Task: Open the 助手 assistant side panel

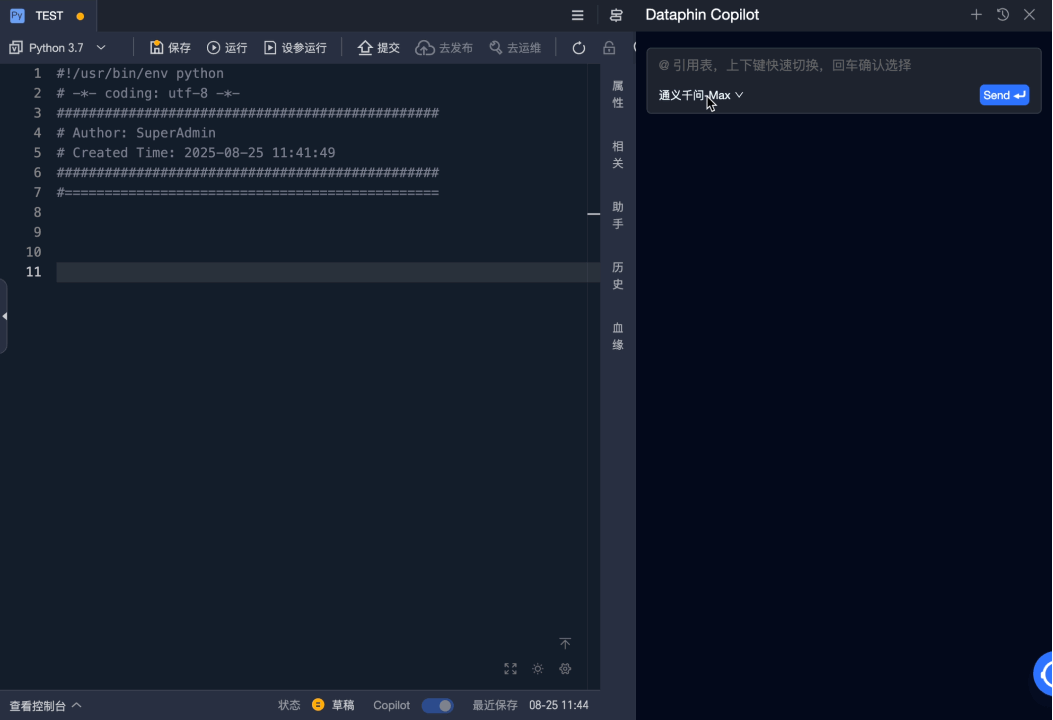Action: [x=618, y=215]
